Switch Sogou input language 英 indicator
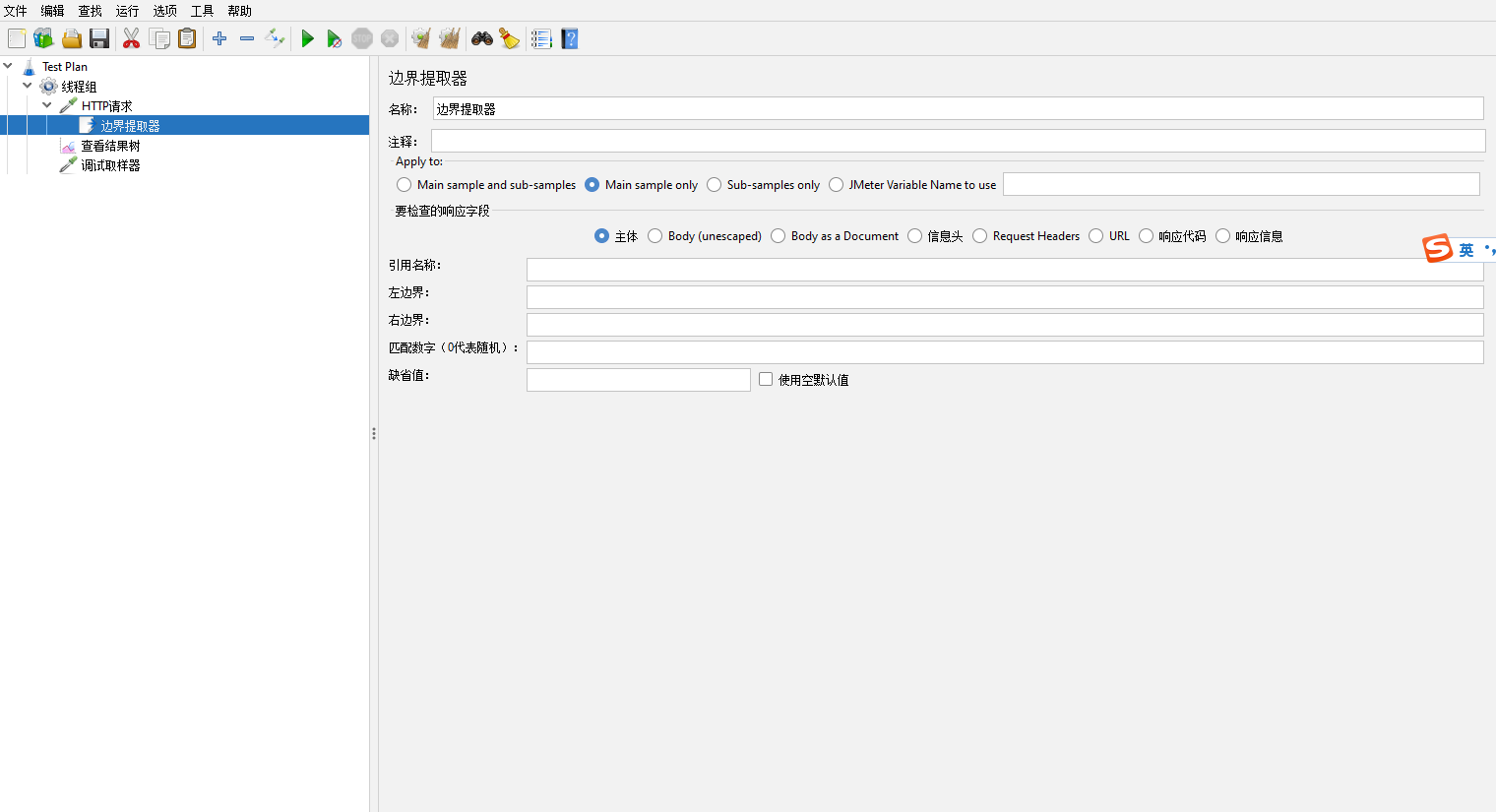Viewport: 1496px width, 812px height. (1466, 250)
